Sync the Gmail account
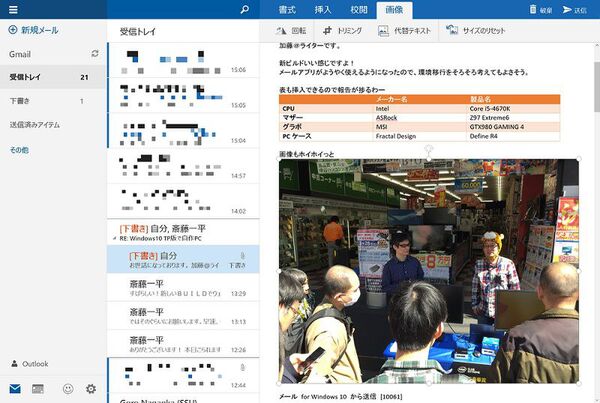The width and height of the screenshot is (600, 403). [x=95, y=54]
